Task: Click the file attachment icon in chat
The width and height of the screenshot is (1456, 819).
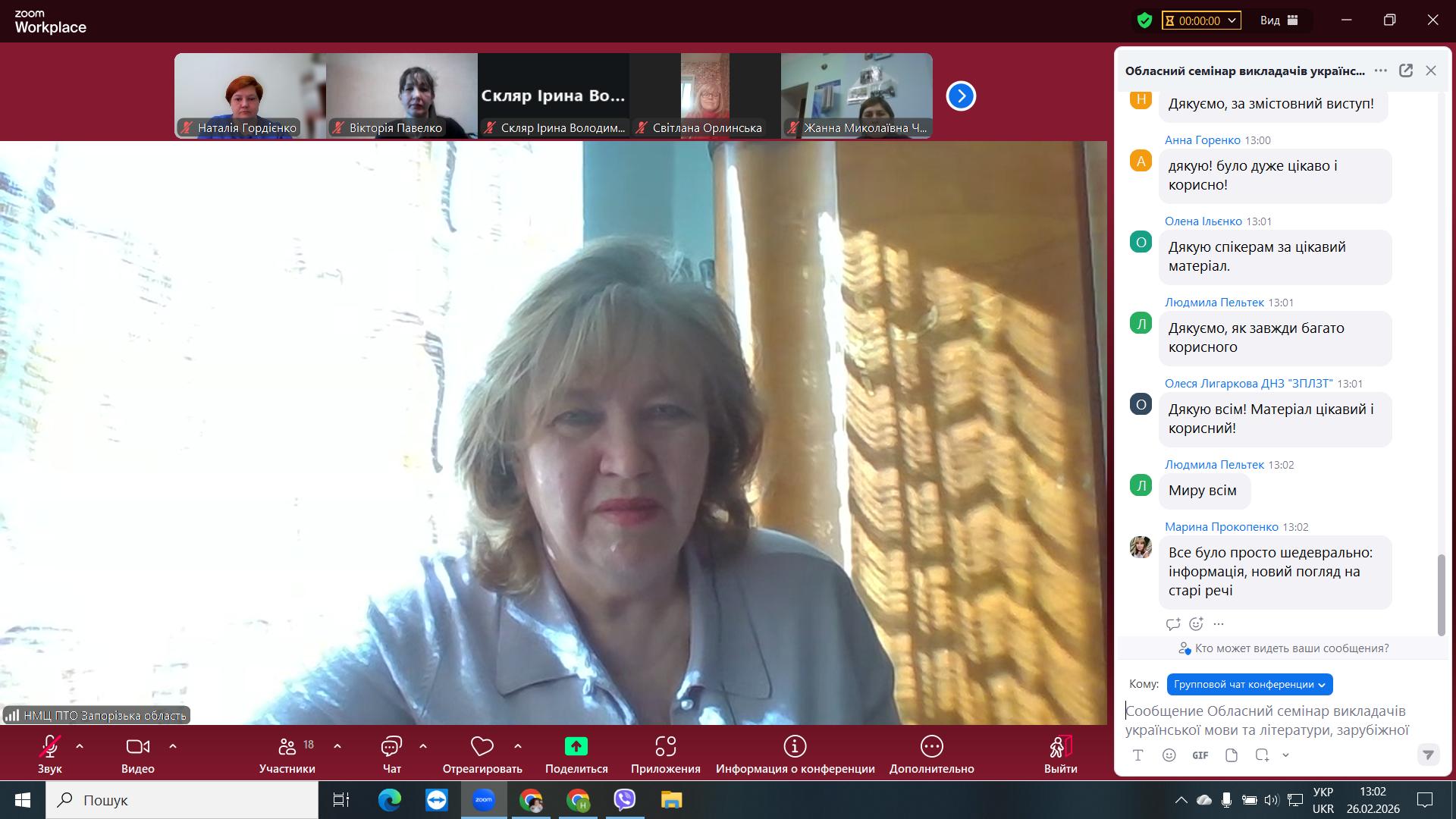Action: 1232,755
